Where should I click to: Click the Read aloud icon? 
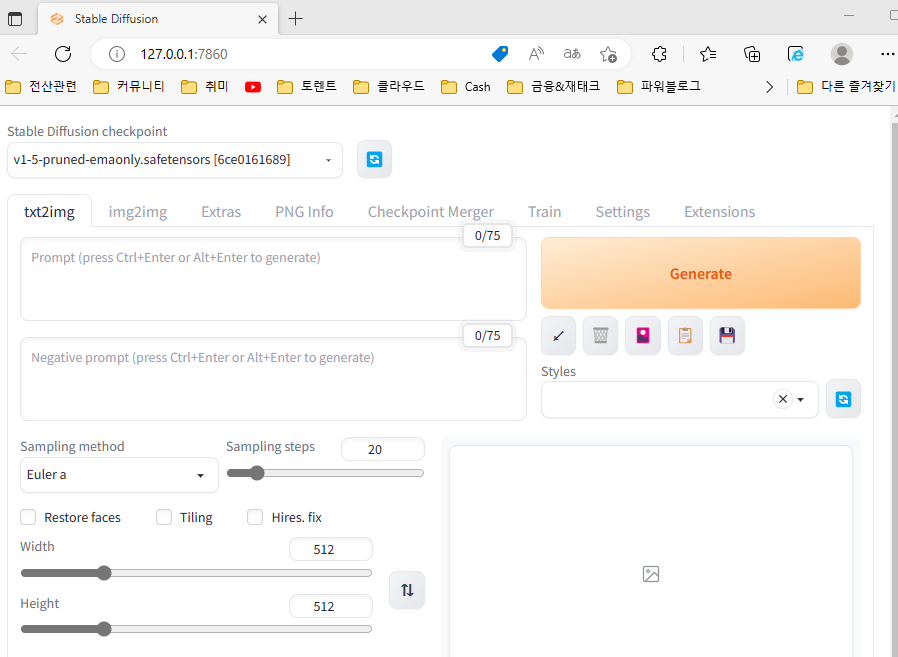tap(536, 54)
